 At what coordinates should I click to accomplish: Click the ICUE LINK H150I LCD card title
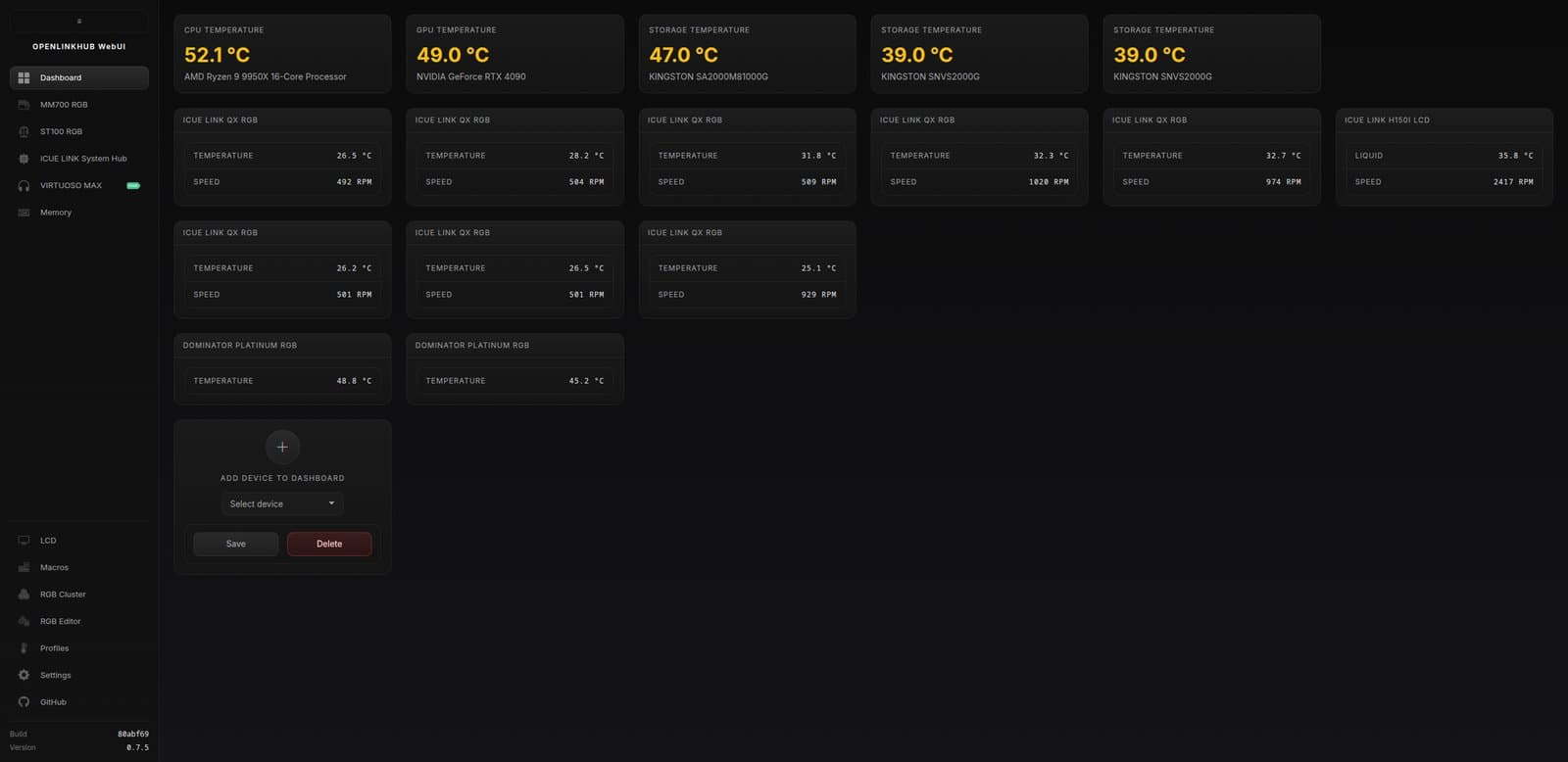coord(1387,119)
